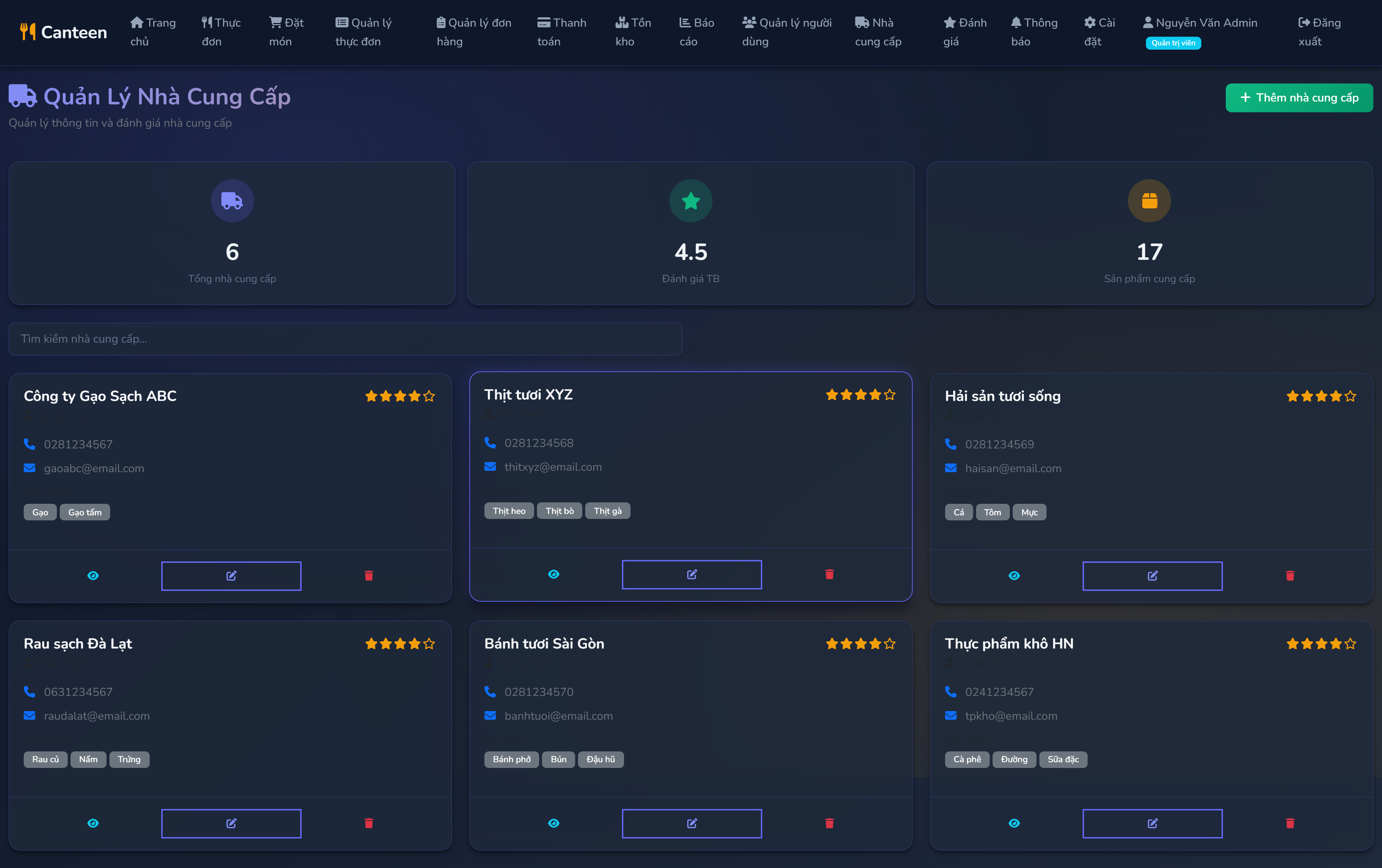
Task: View details of Công ty Gạo Sạch ABC
Action: (x=93, y=575)
